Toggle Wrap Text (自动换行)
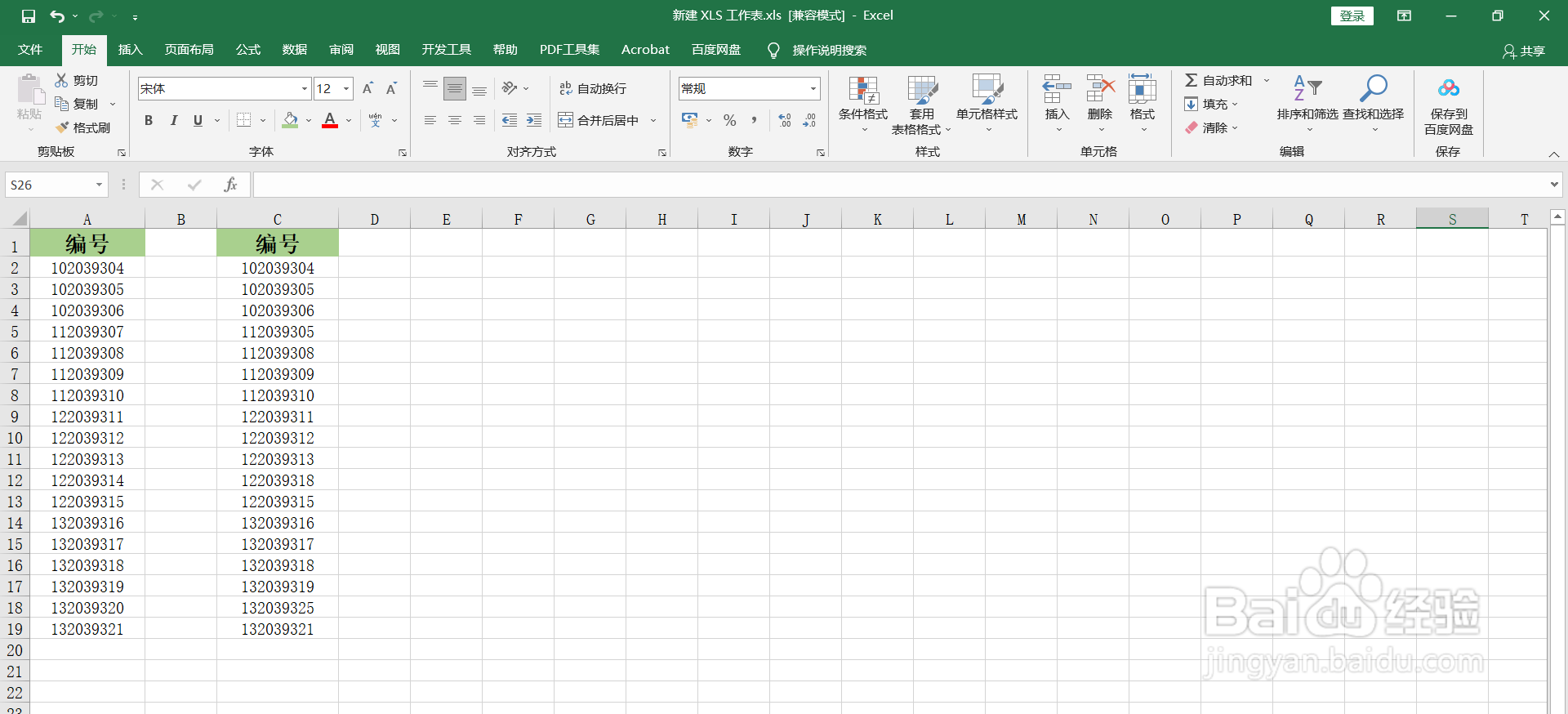 click(x=593, y=88)
